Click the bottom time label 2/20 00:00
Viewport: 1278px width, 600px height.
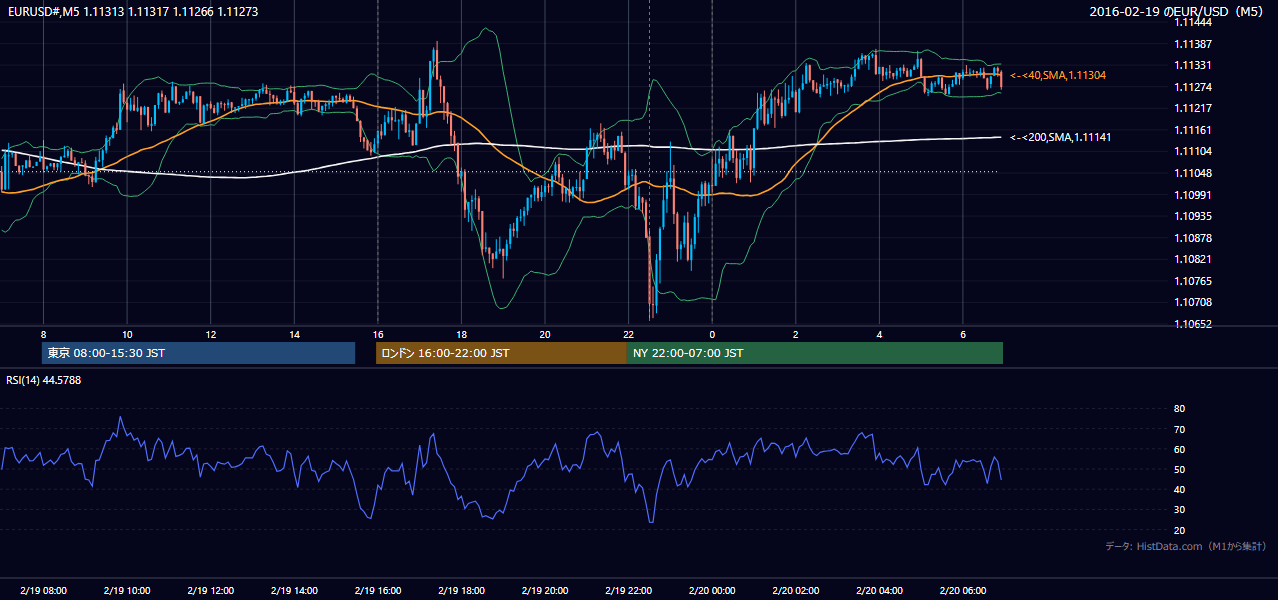point(712,591)
